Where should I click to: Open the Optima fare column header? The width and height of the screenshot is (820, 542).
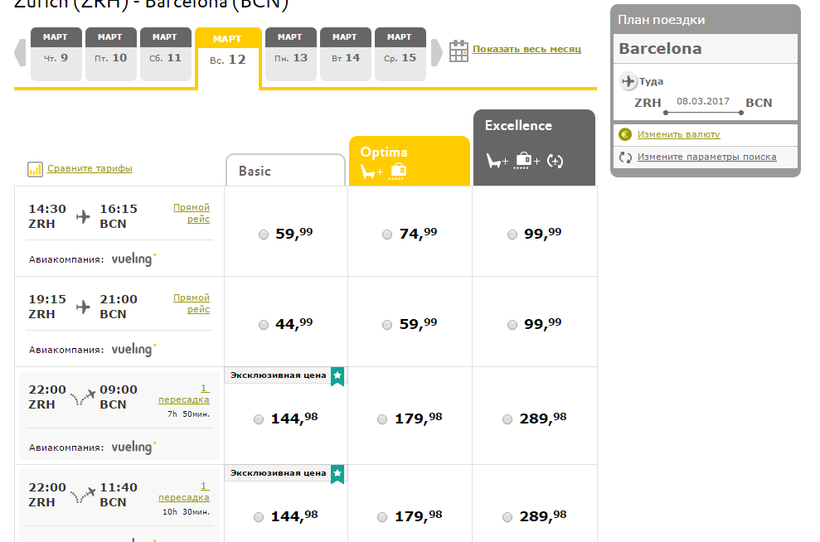408,161
